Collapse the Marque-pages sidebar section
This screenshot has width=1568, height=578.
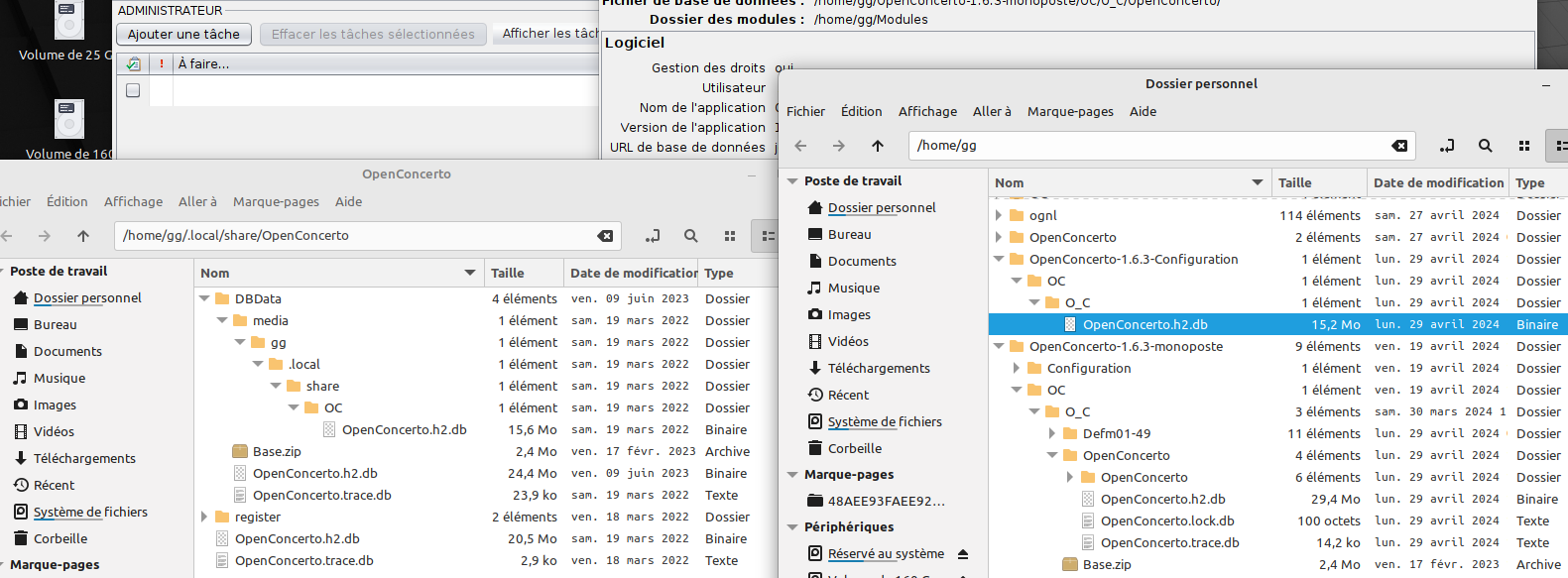click(792, 475)
